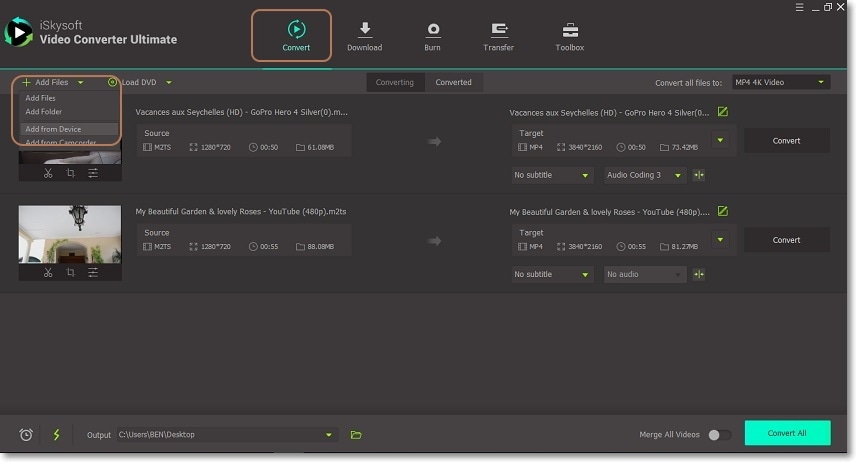Viewport: 856px width, 462px height.
Task: Switch to the Converted list tab
Action: (454, 82)
